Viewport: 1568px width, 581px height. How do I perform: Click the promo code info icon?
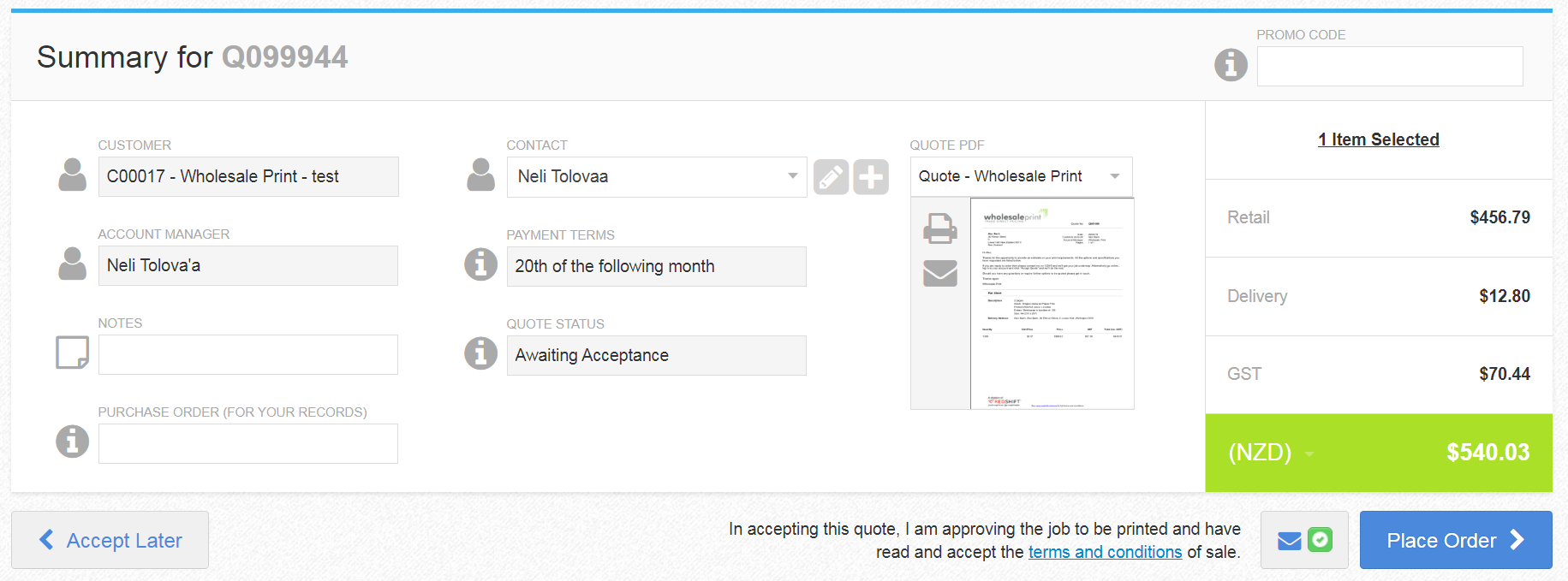tap(1231, 65)
